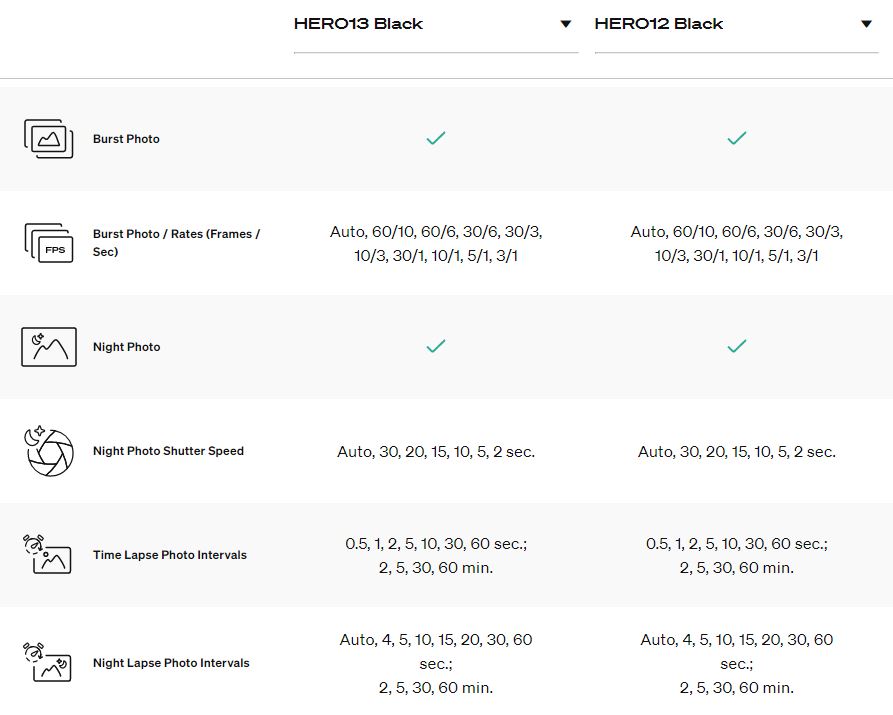Click the Time Lapse Photo Intervals icon
The width and height of the screenshot is (893, 715).
(x=47, y=554)
